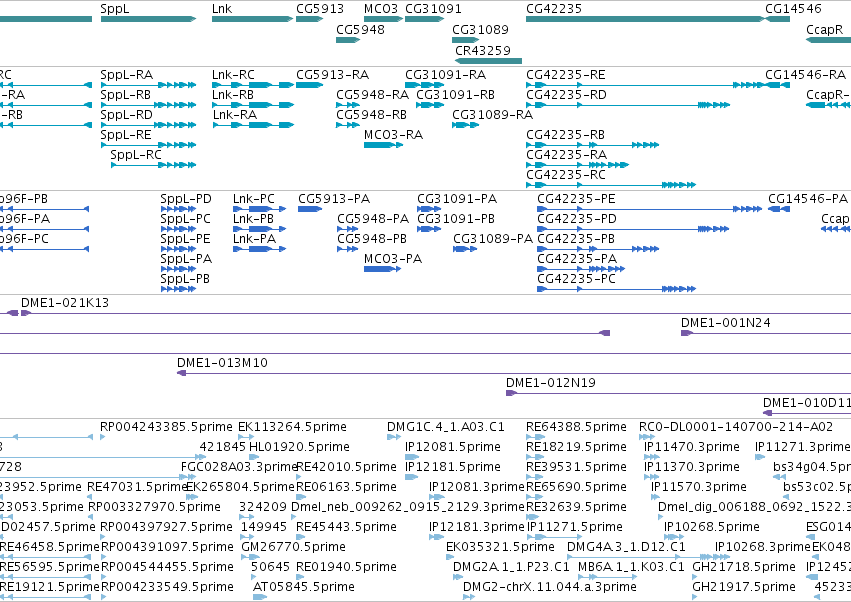851x602 pixels.
Task: Select transcript CG31089-RA
Action: (492, 115)
